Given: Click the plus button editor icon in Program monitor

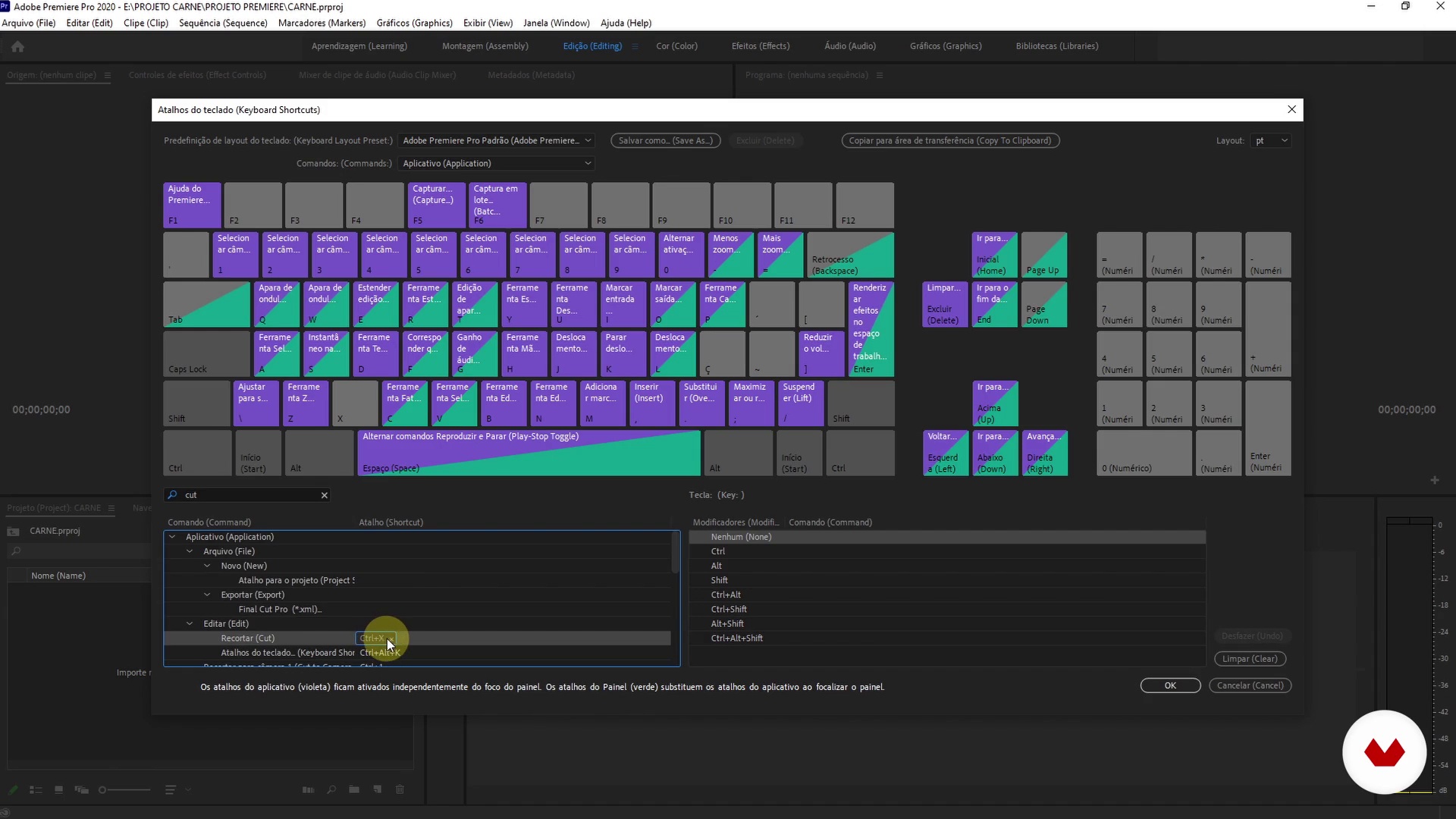Looking at the screenshot, I should click(x=1434, y=480).
